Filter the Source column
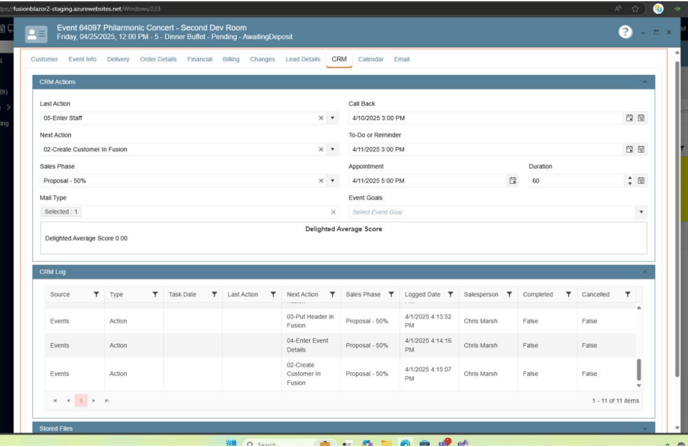This screenshot has width=688, height=447. click(96, 295)
